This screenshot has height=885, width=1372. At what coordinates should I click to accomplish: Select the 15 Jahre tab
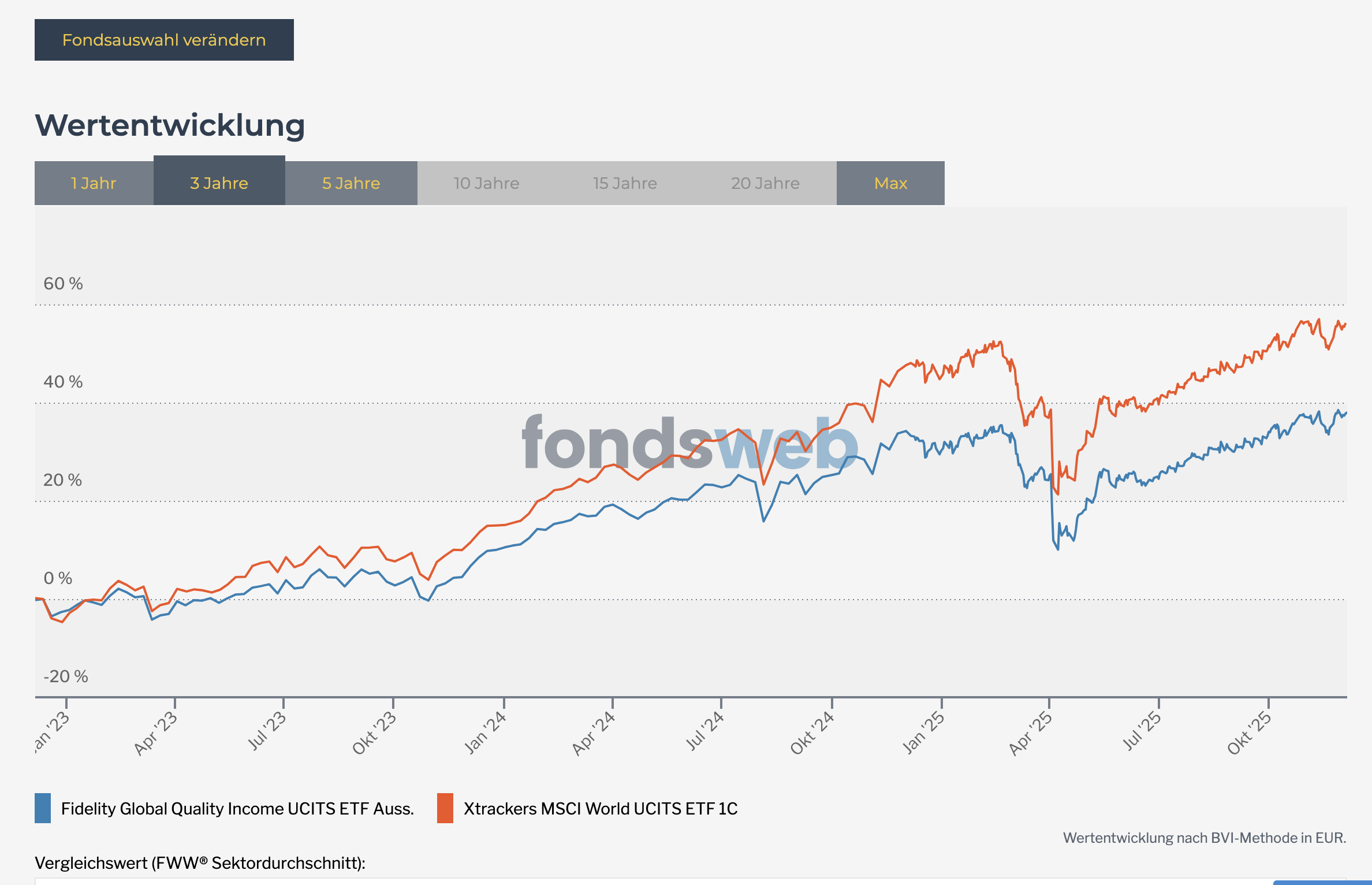[625, 183]
